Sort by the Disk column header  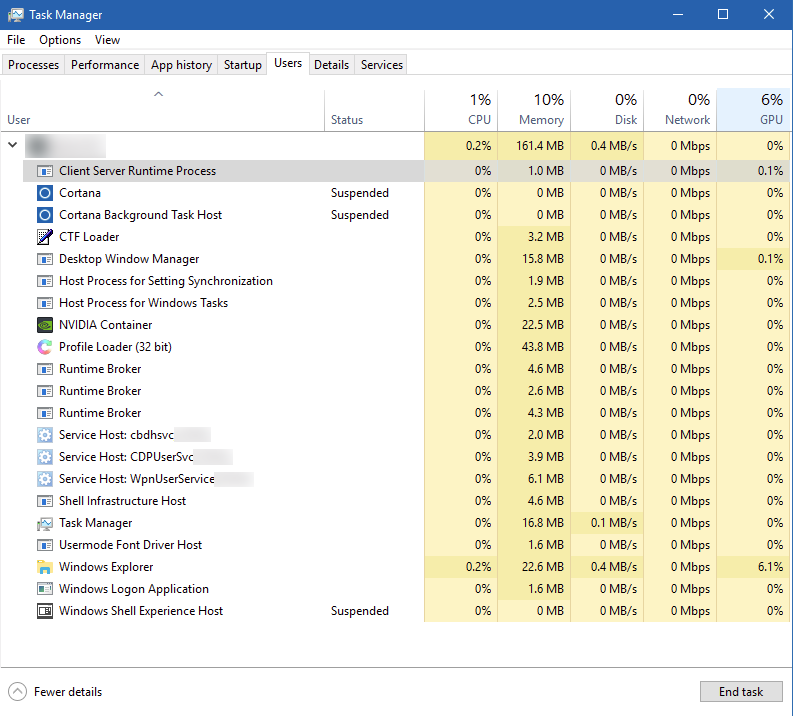[x=607, y=110]
